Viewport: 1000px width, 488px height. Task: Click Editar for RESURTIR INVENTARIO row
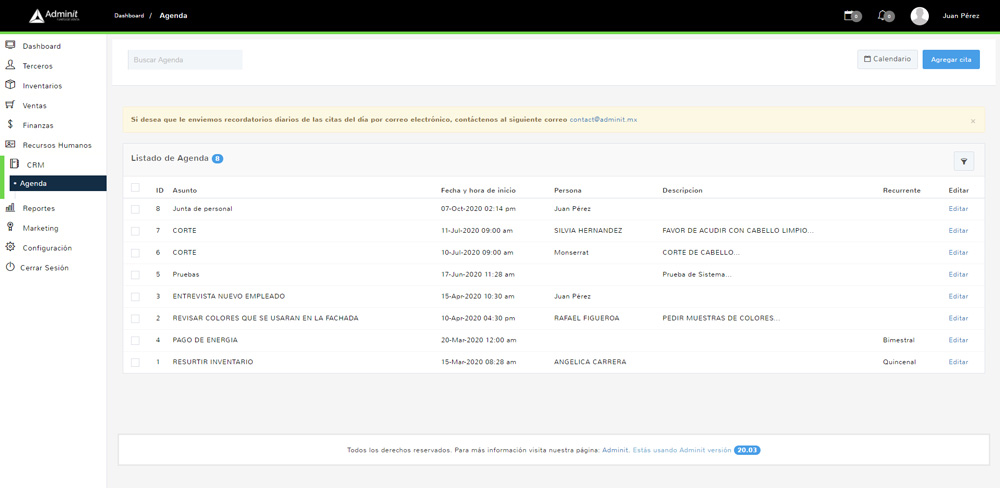[x=958, y=362]
